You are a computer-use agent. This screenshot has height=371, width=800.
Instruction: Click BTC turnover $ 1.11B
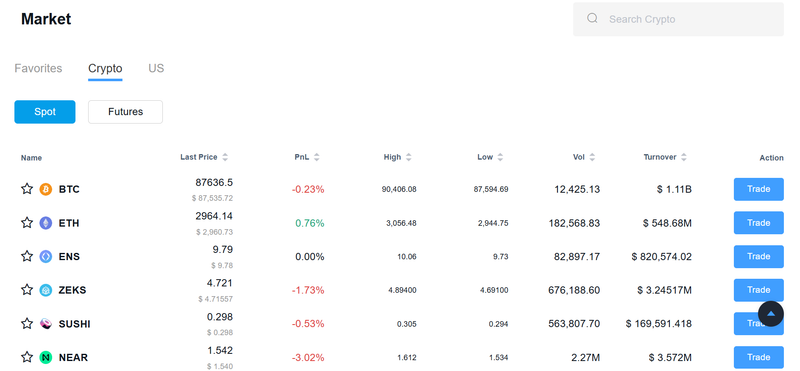[x=674, y=189]
